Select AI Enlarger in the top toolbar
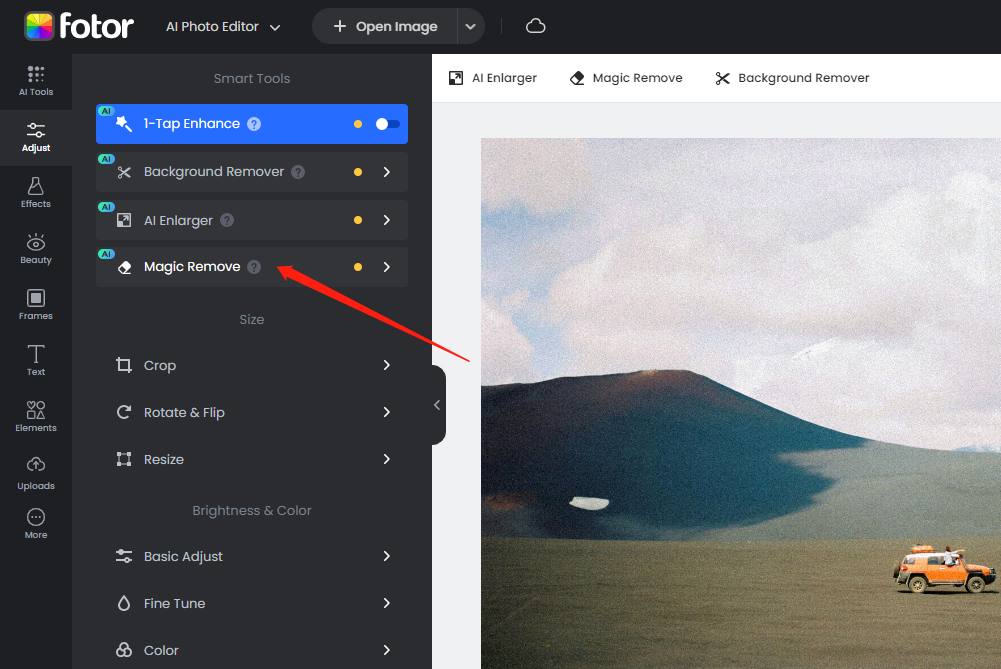The image size is (1001, 669). [x=493, y=78]
